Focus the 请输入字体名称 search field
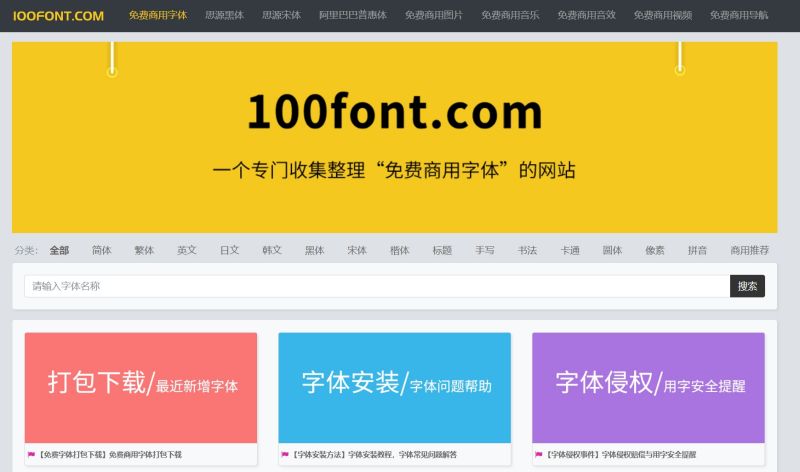The image size is (800, 472). tap(377, 286)
